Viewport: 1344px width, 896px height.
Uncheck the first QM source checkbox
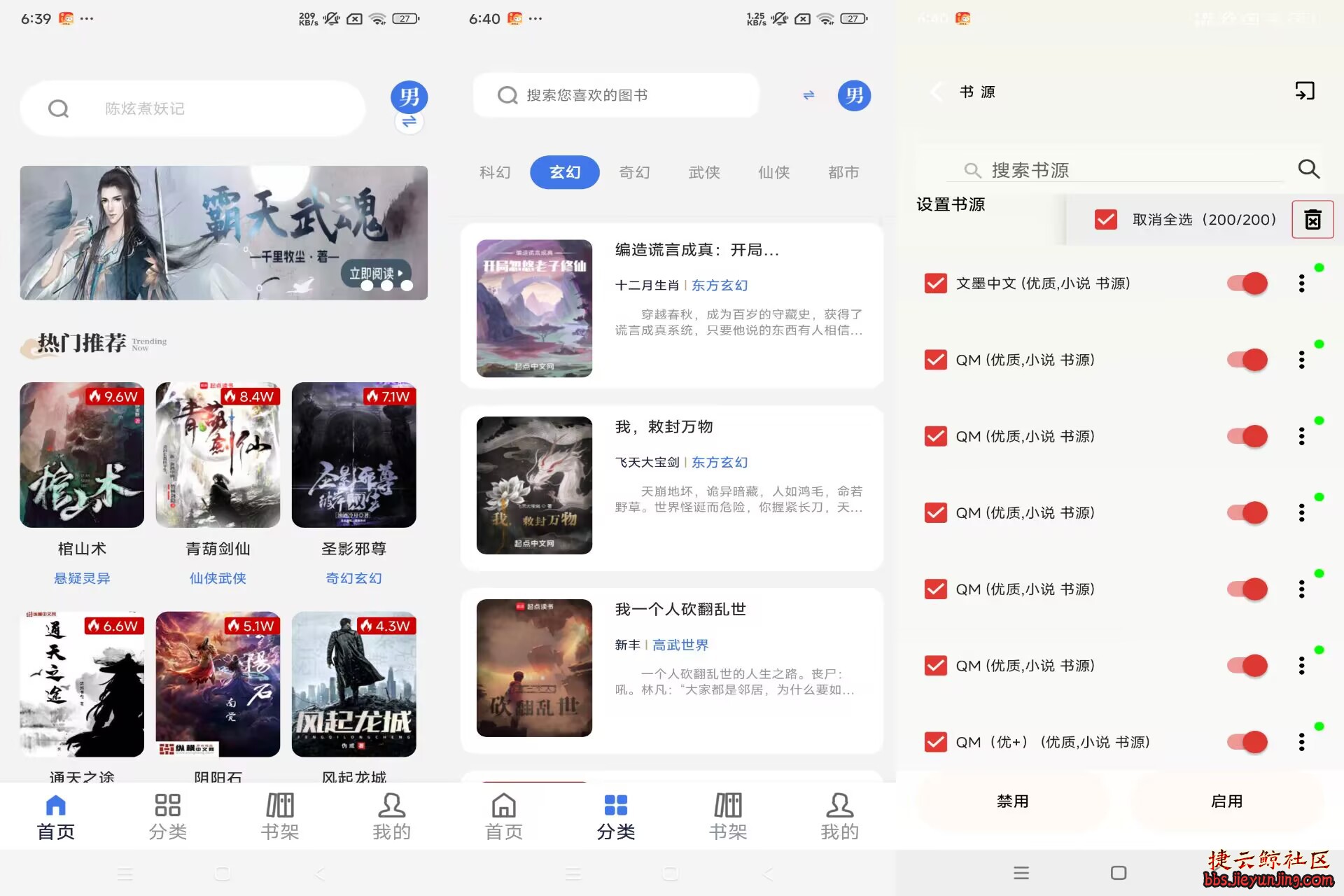[x=936, y=360]
